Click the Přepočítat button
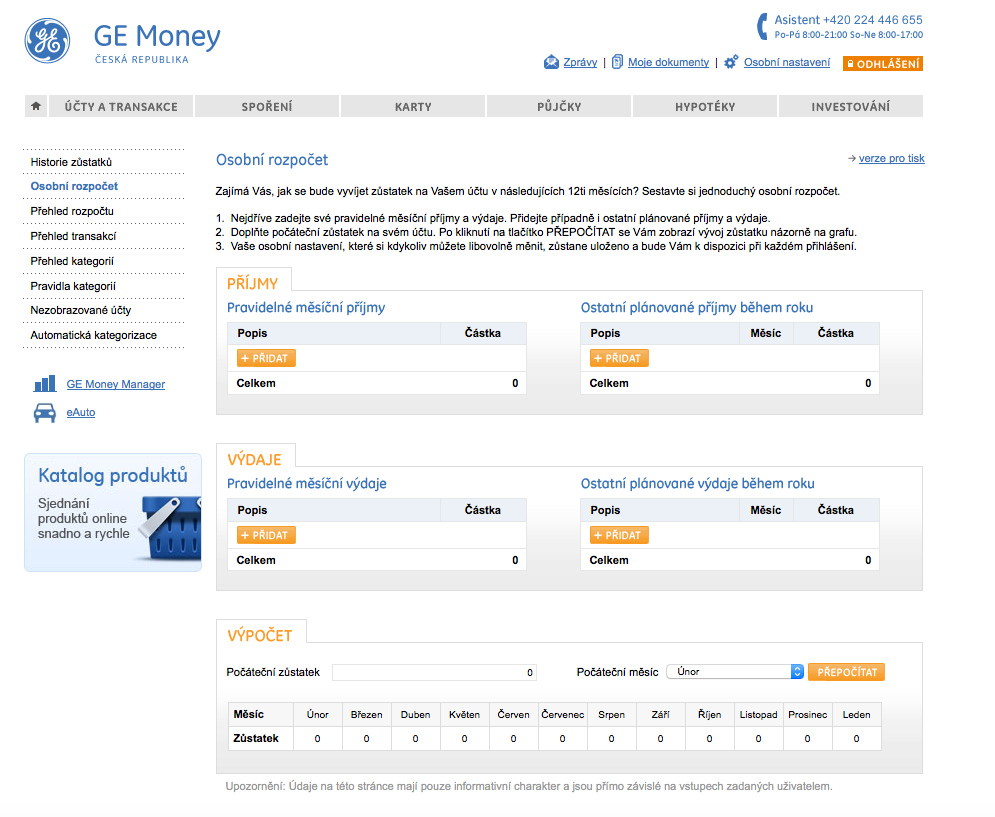Viewport: 995px width, 817px height. (x=847, y=672)
